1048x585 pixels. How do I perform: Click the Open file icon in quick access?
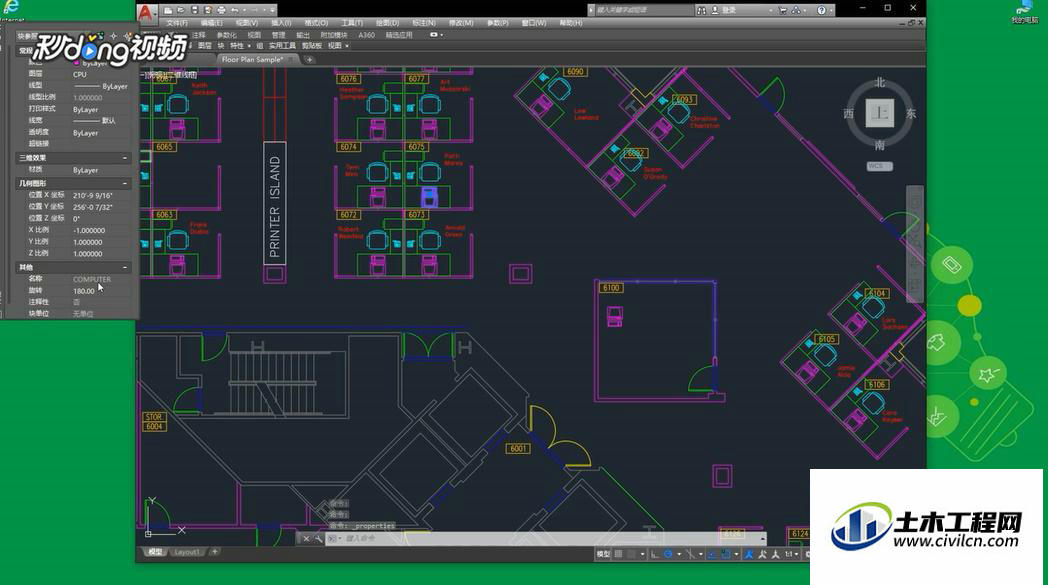(181, 10)
